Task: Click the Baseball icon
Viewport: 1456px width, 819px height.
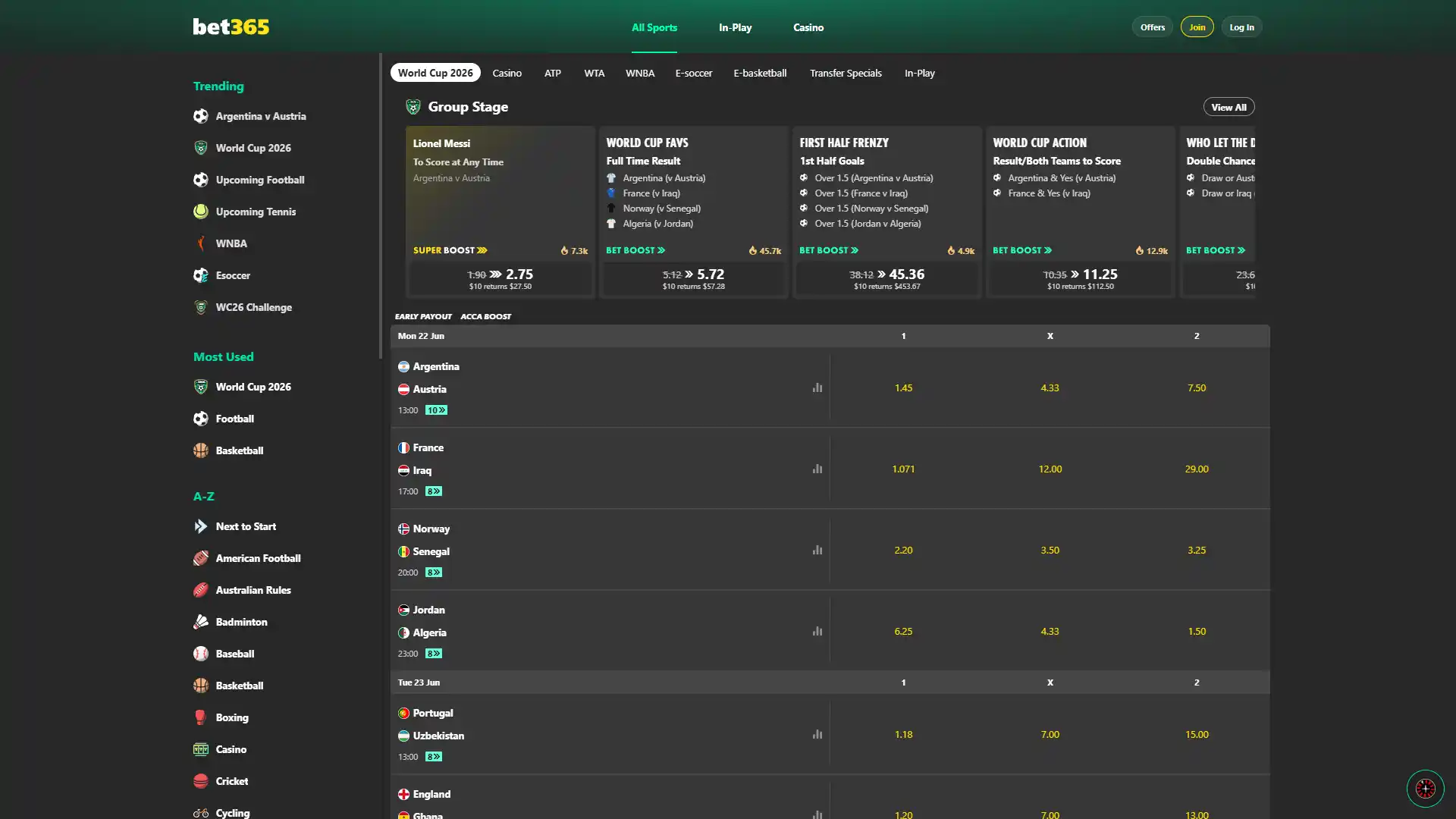Action: point(200,654)
